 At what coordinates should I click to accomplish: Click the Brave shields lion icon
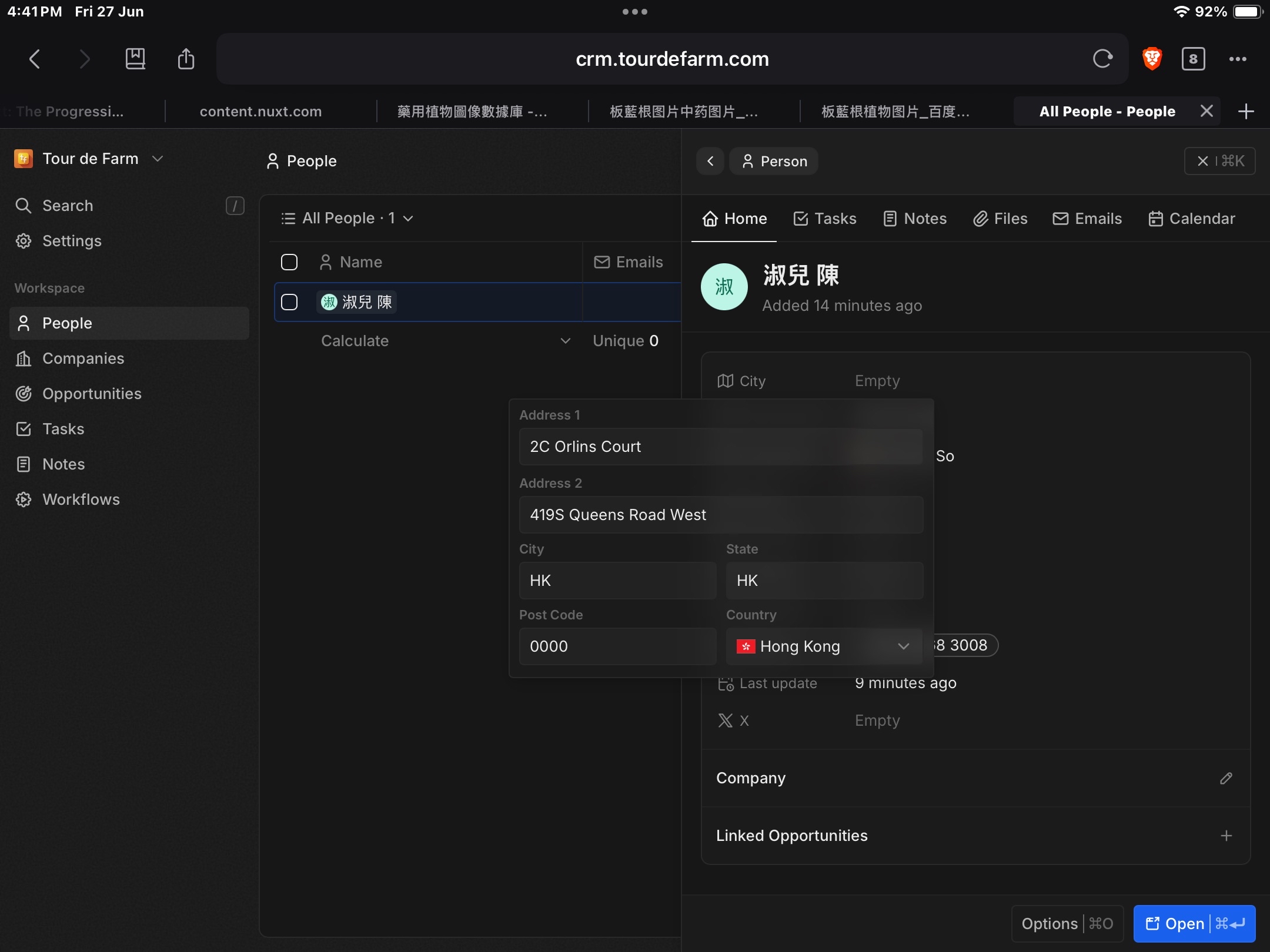[1152, 59]
